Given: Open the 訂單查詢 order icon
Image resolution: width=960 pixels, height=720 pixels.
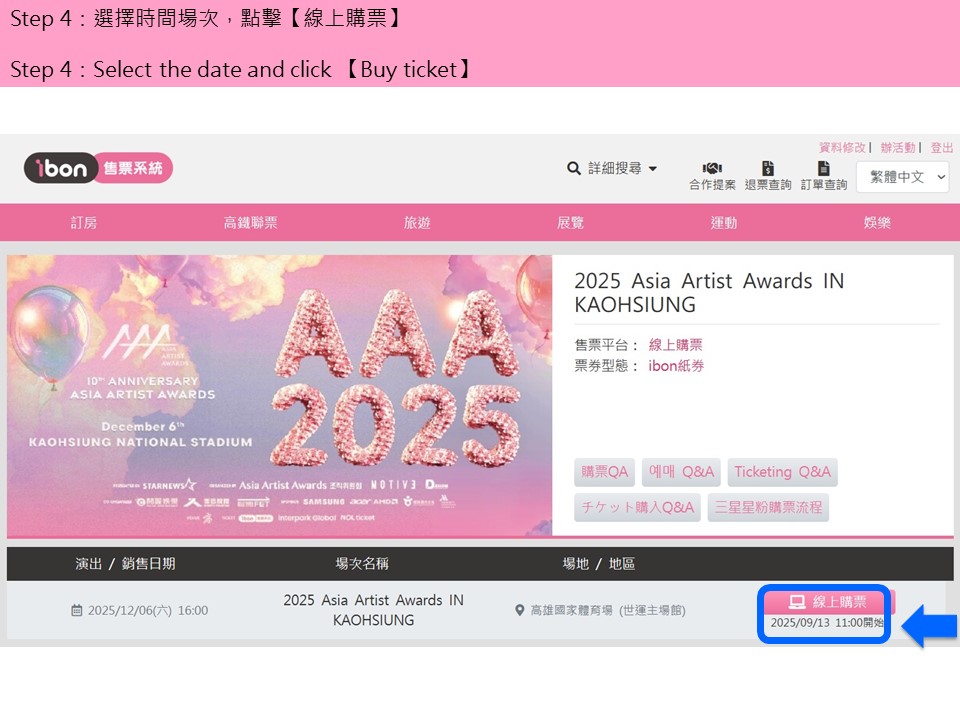Looking at the screenshot, I should click(x=823, y=169).
